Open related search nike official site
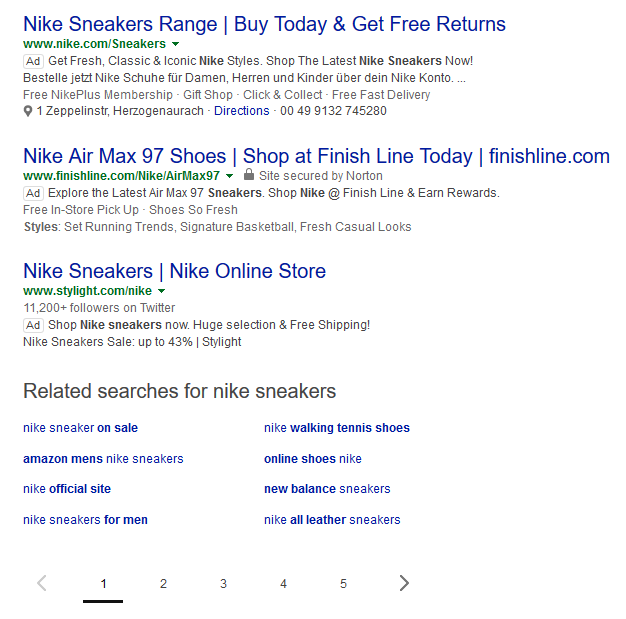The image size is (626, 619). 67,489
